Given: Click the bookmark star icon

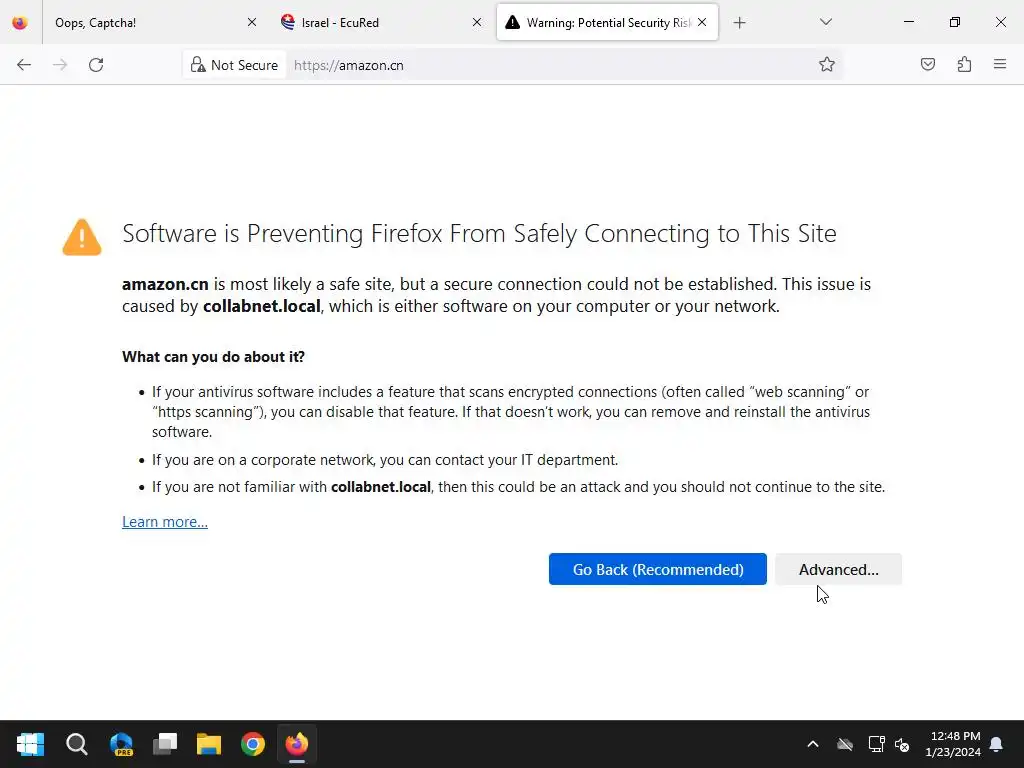Looking at the screenshot, I should pyautogui.click(x=827, y=65).
